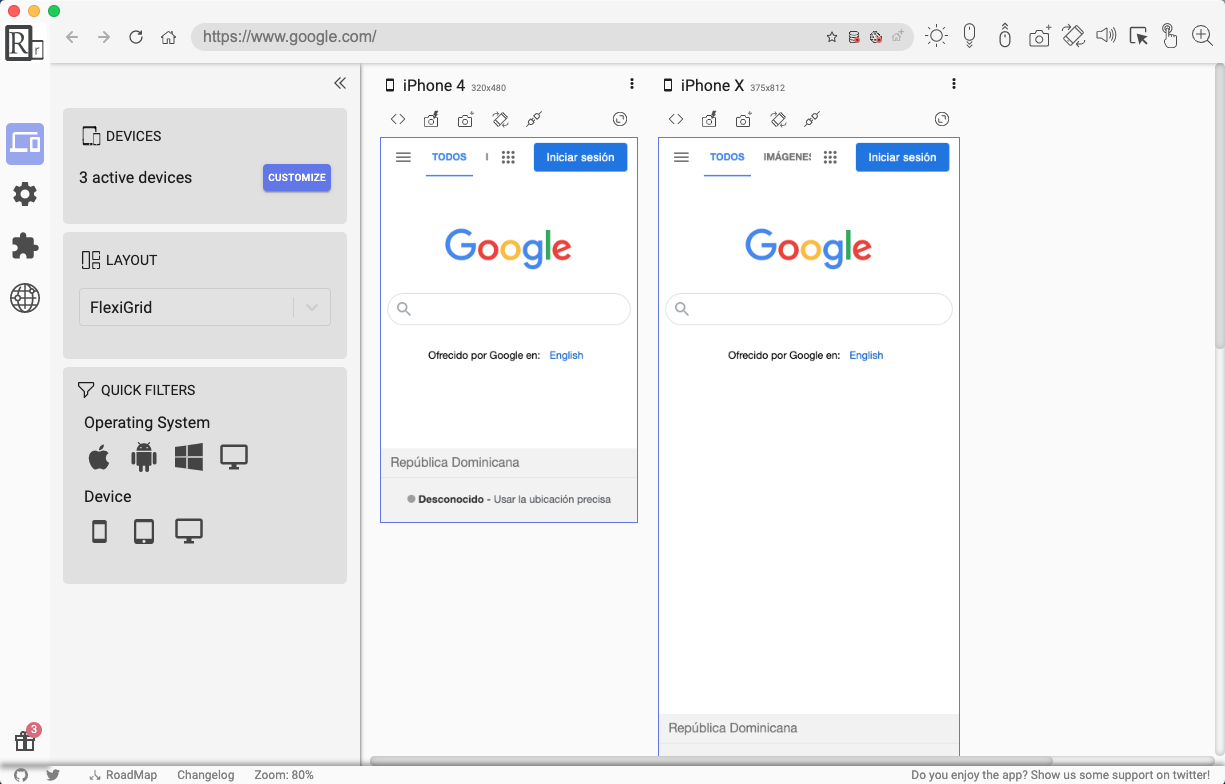Bookmark the page with the star icon

(x=832, y=37)
